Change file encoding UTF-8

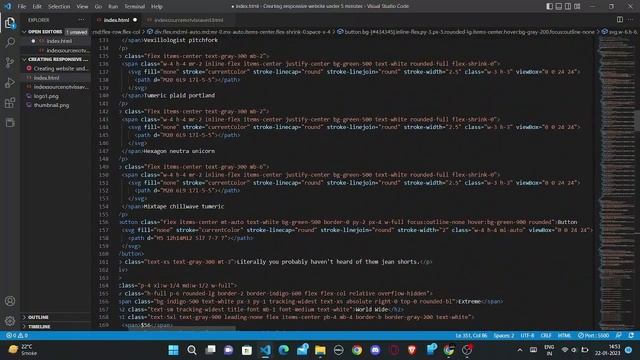tap(527, 335)
